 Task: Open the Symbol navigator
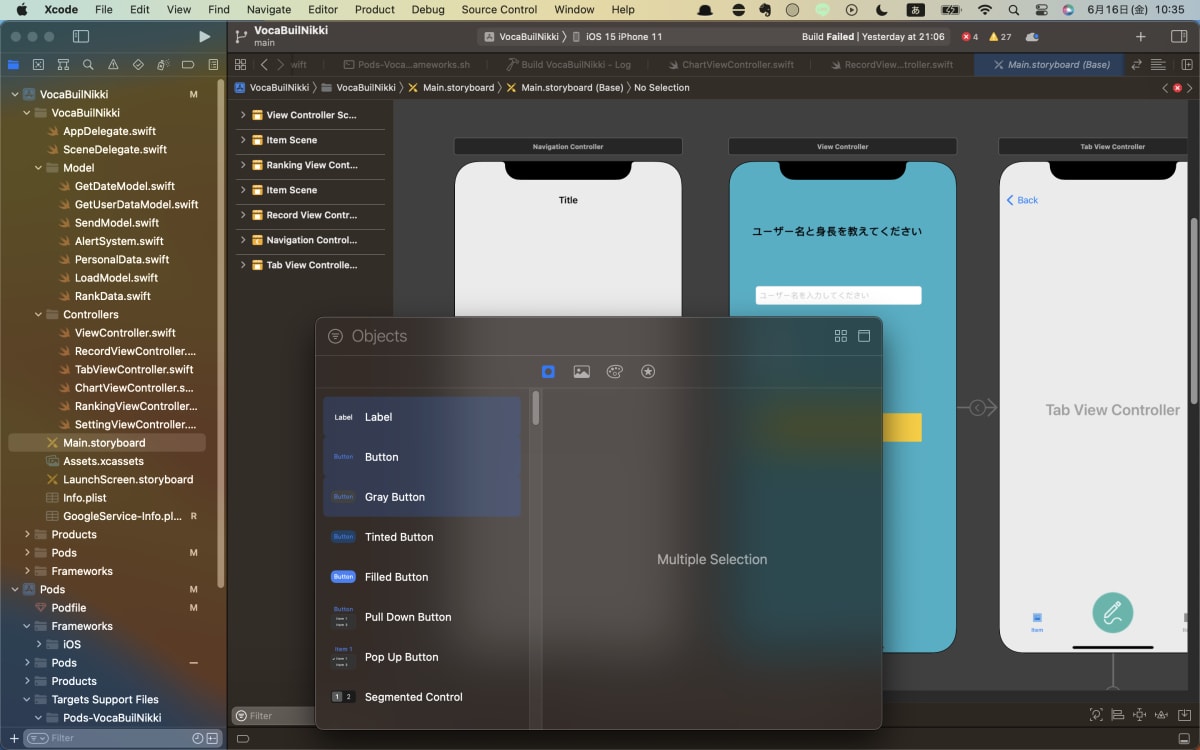click(63, 64)
